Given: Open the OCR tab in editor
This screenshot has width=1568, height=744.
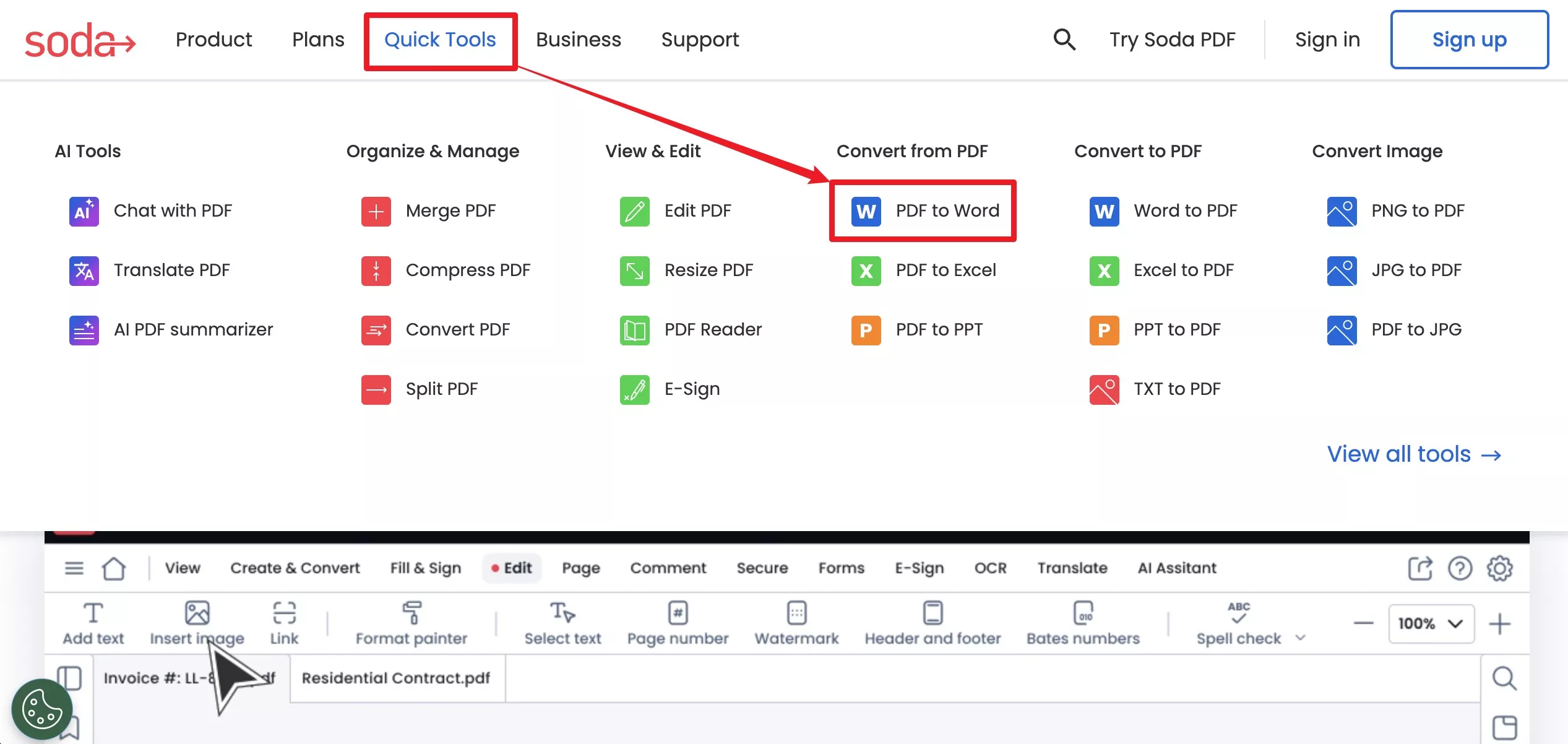Looking at the screenshot, I should pos(991,568).
